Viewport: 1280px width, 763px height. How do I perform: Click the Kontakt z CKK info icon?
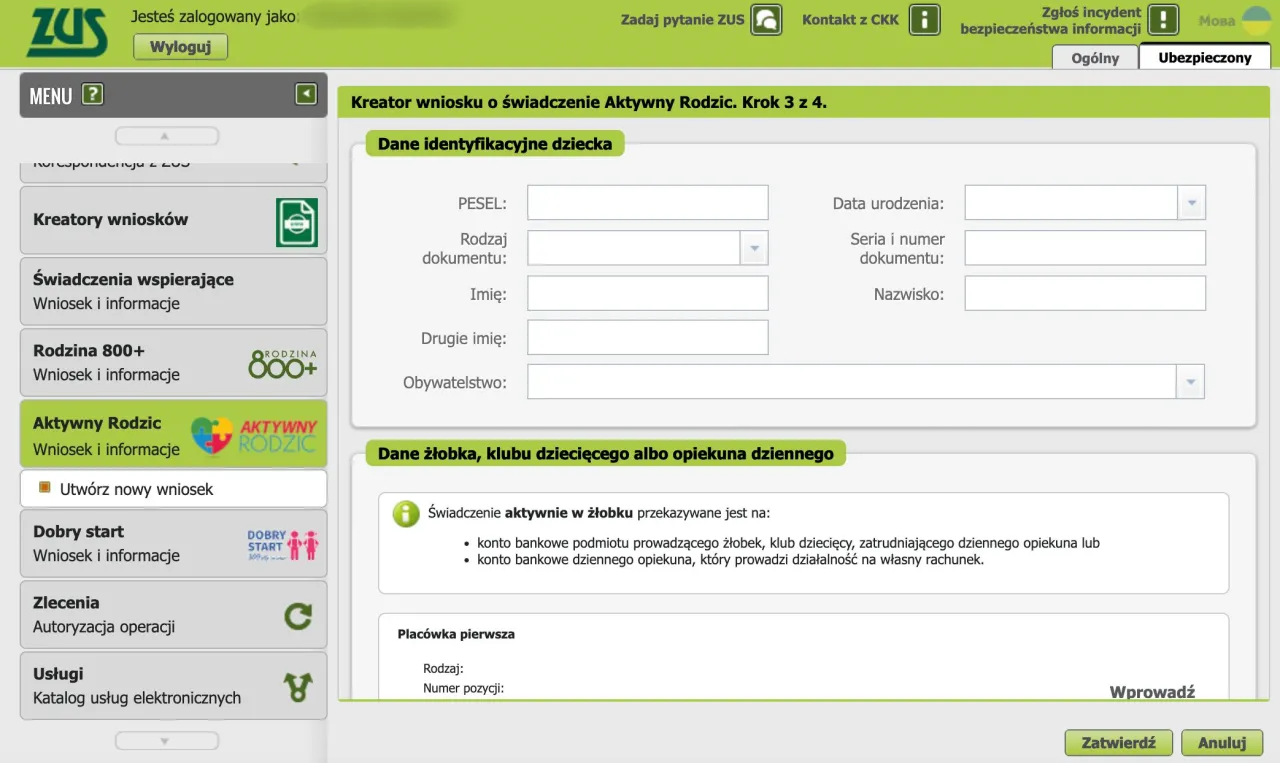(925, 19)
